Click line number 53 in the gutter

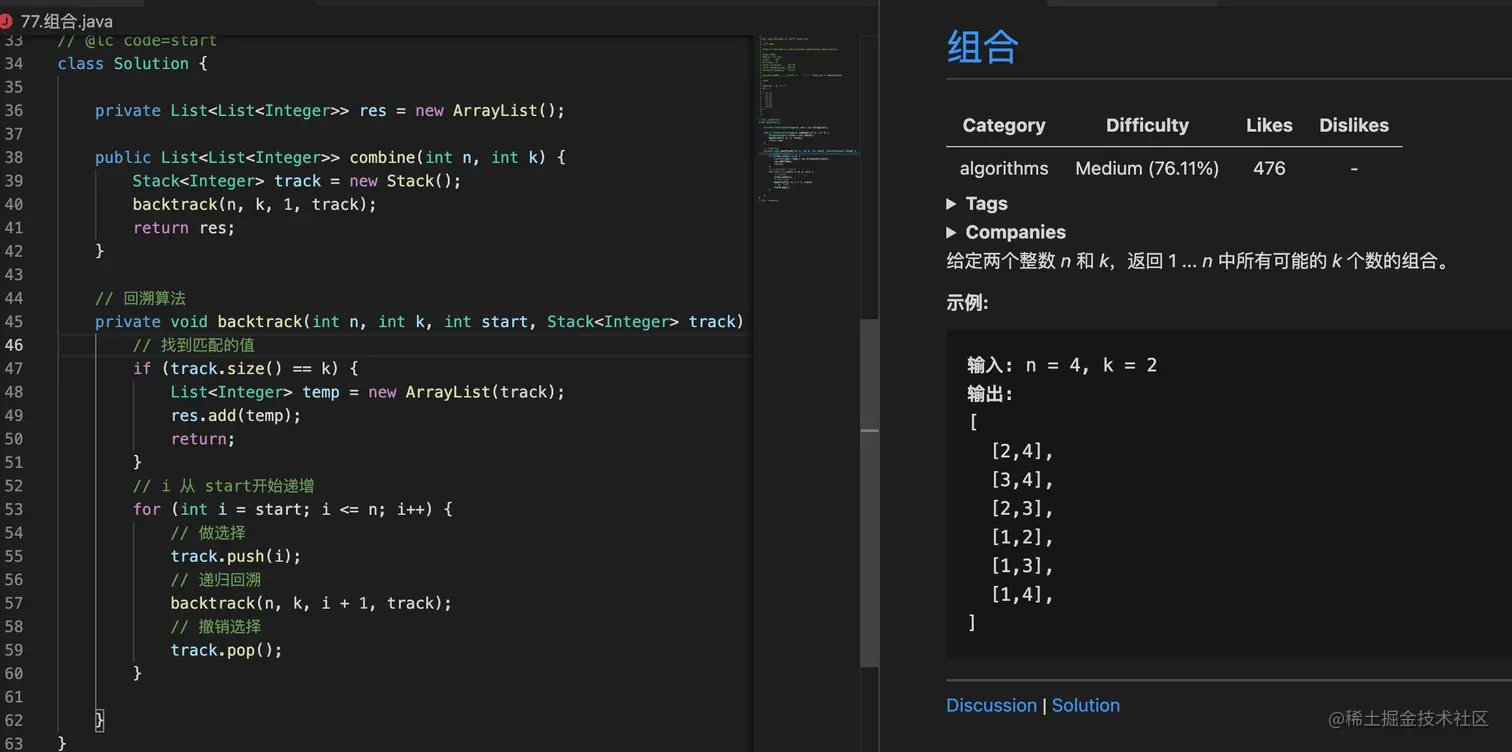tap(13, 510)
